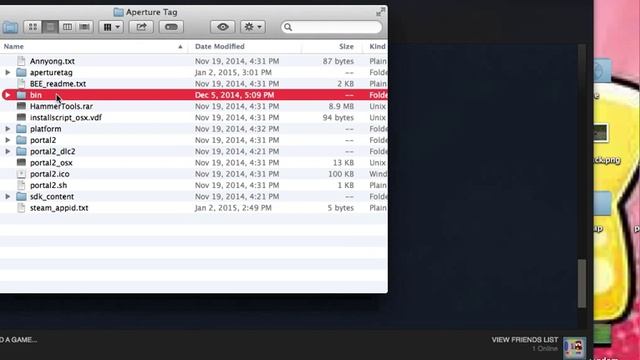640x360 pixels.
Task: Select the HammerTools.rar file icon
Action: pyautogui.click(x=21, y=106)
